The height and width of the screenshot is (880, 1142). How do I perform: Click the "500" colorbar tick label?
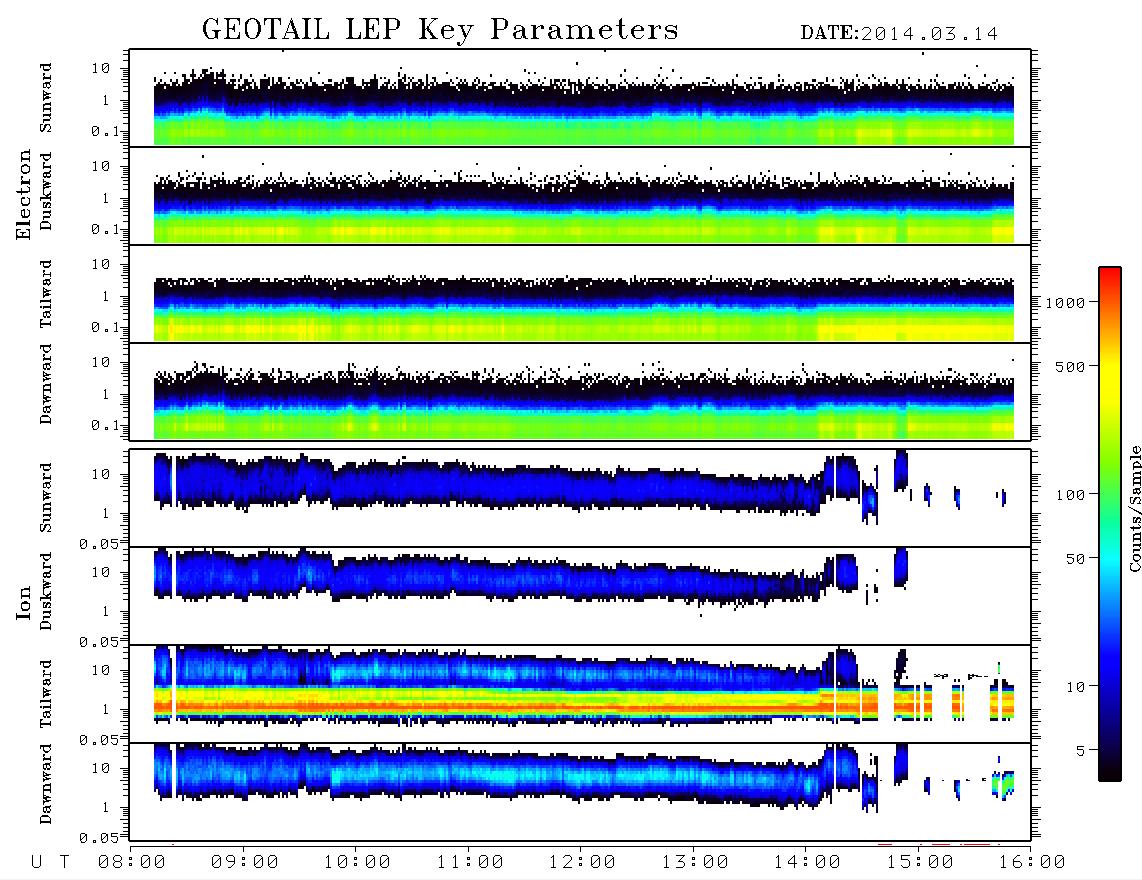[x=1070, y=366]
